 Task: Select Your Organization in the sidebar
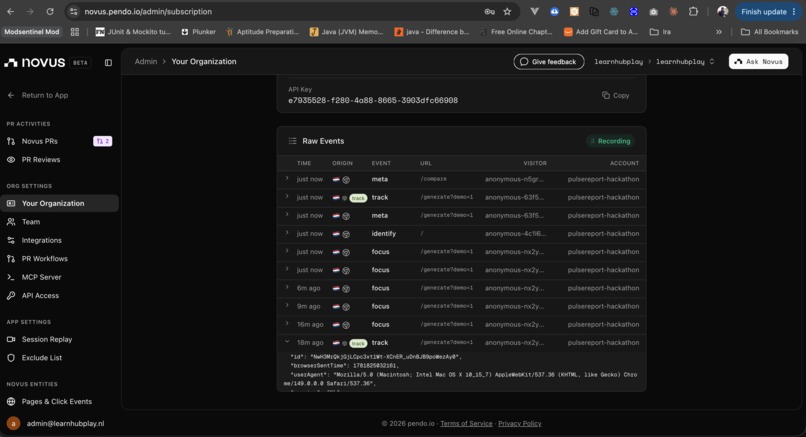(59, 203)
